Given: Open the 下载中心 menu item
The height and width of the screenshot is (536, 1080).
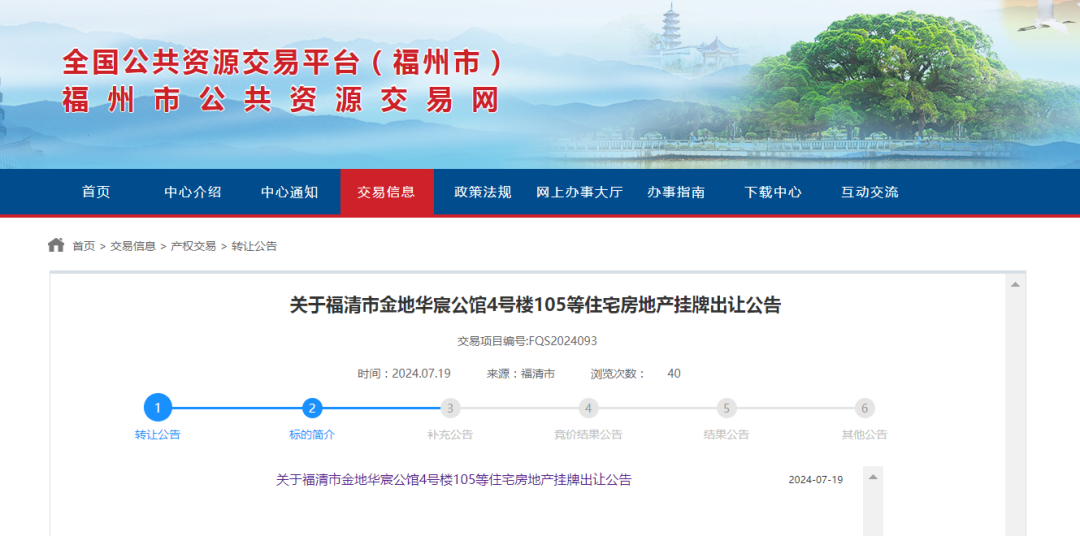Looking at the screenshot, I should 773,192.
